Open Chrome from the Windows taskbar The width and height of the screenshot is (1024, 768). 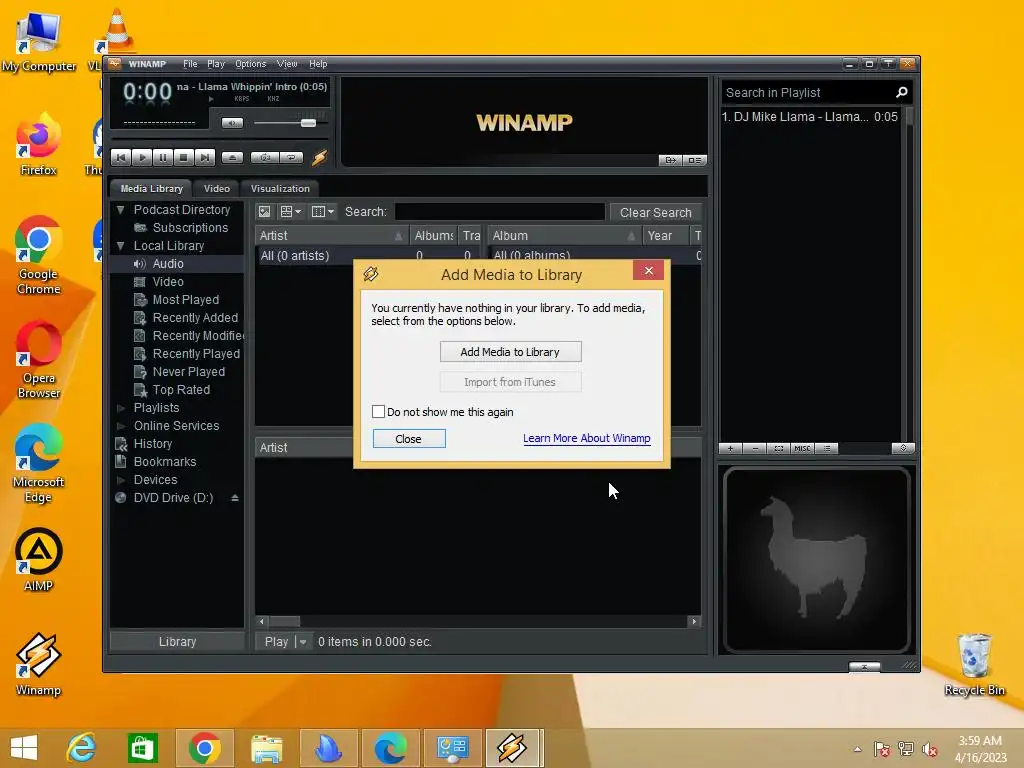pyautogui.click(x=204, y=748)
